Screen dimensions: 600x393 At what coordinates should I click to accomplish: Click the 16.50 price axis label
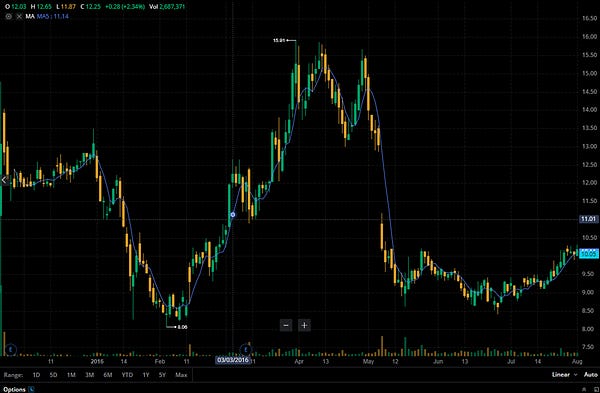[589, 18]
